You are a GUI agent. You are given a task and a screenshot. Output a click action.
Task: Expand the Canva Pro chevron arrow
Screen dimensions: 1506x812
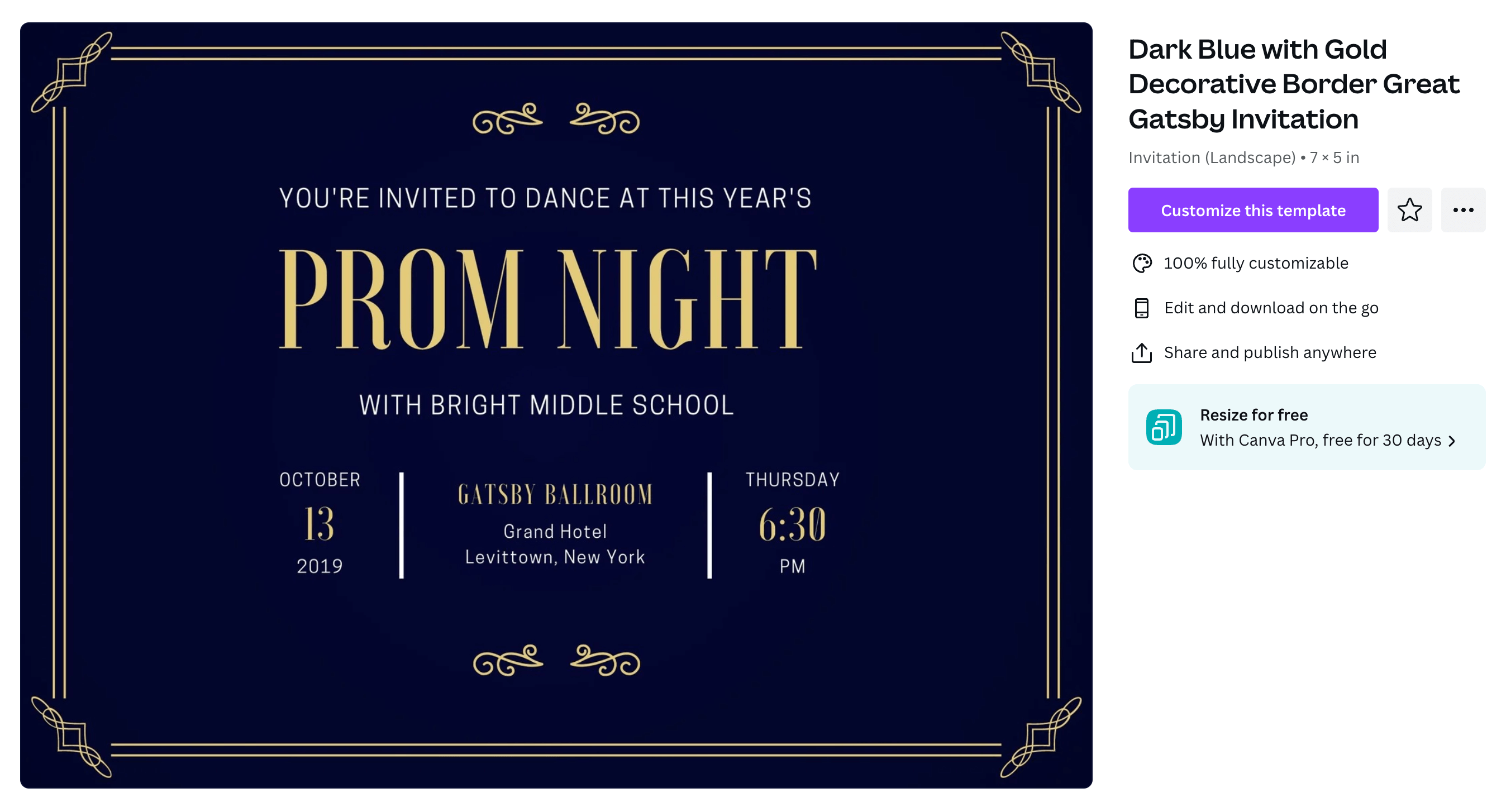1452,441
